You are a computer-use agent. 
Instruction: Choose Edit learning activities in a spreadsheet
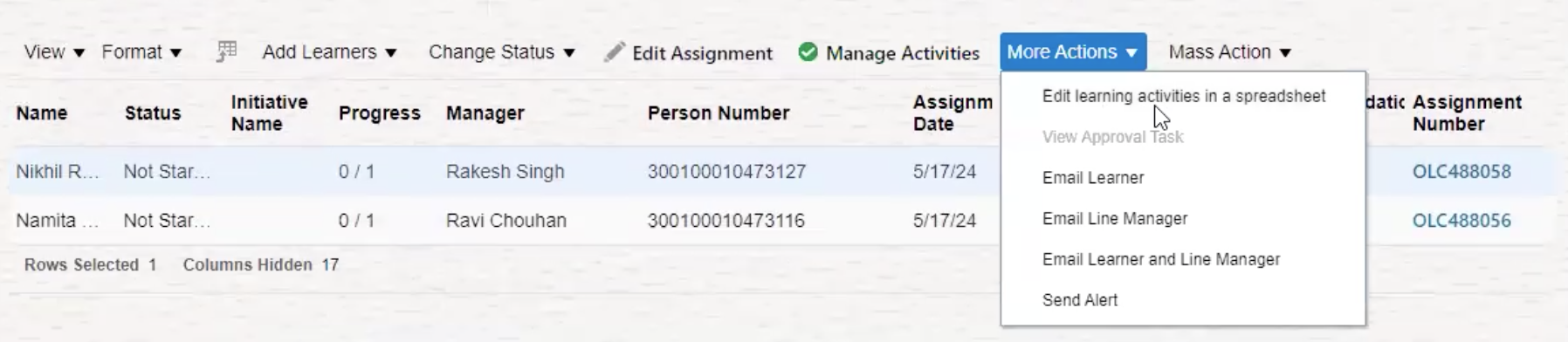(1183, 96)
